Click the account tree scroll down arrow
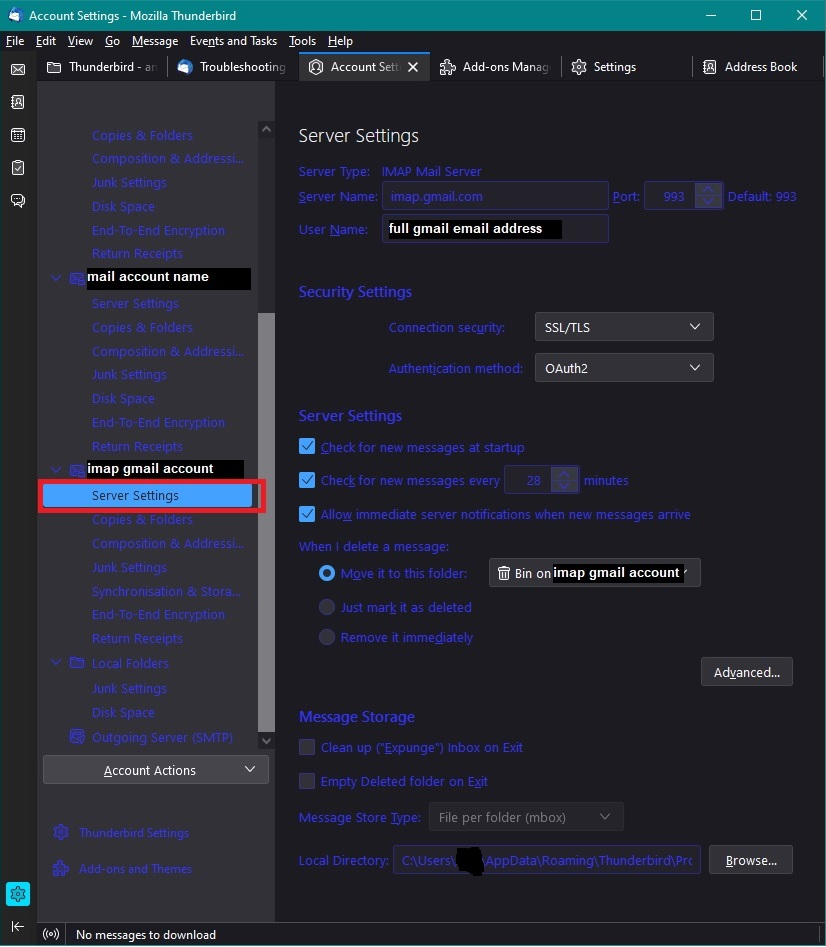826x947 pixels. [x=266, y=740]
